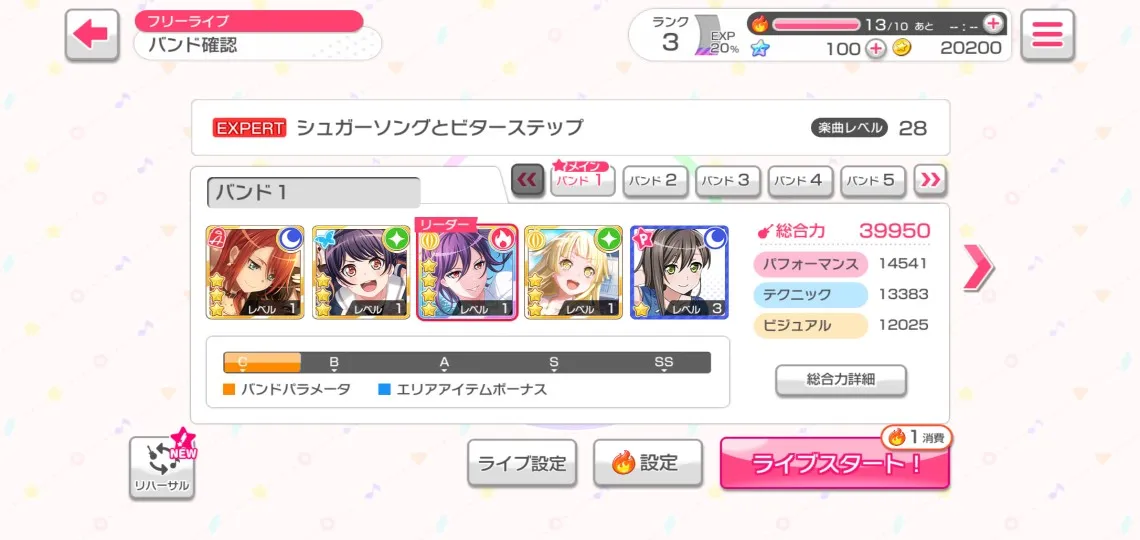This screenshot has height=540, width=1140.
Task: Edit the band name field バンド1
Action: pos(313,193)
